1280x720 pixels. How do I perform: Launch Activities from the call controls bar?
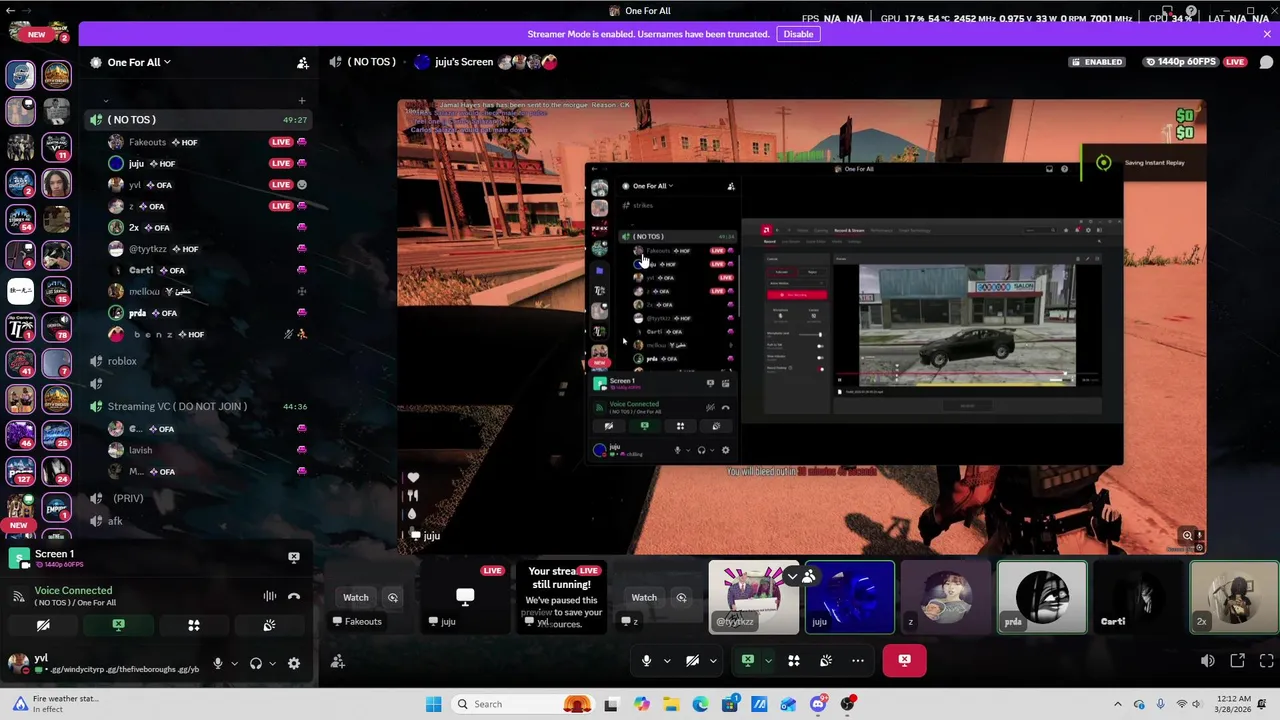click(794, 661)
